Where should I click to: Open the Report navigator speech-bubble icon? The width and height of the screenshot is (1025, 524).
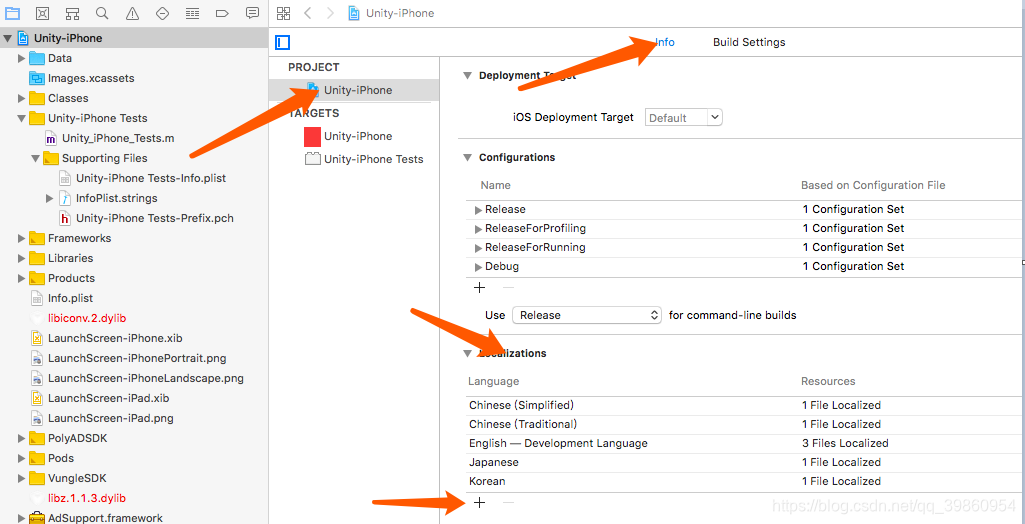252,13
